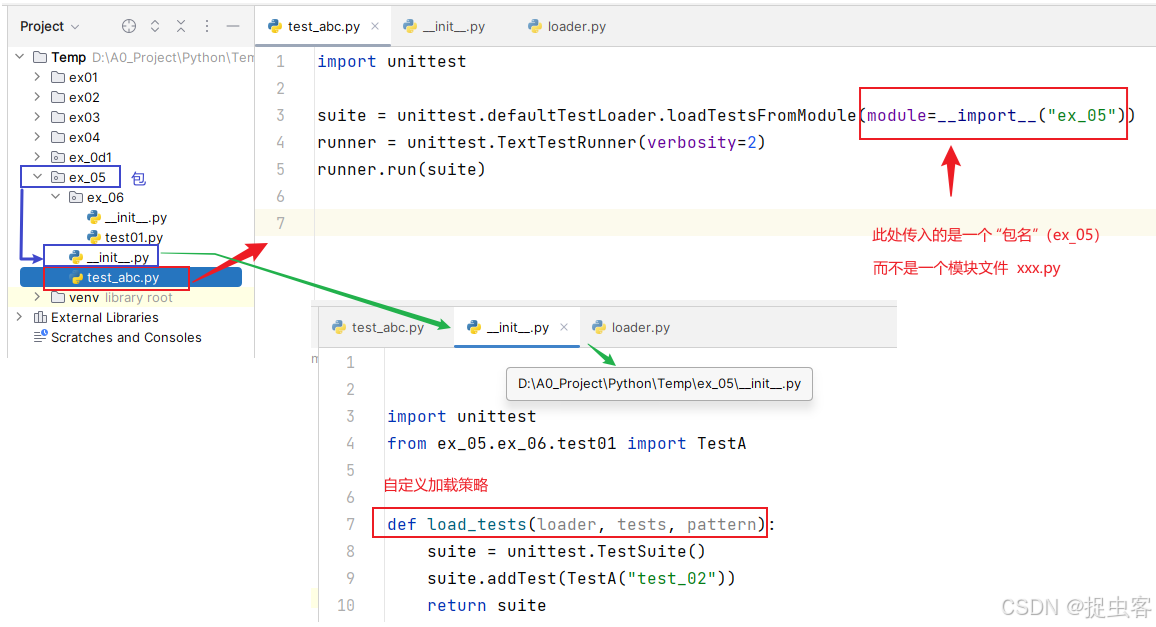
Task: Click line number 7 in lower editor gutter
Action: pyautogui.click(x=350, y=524)
